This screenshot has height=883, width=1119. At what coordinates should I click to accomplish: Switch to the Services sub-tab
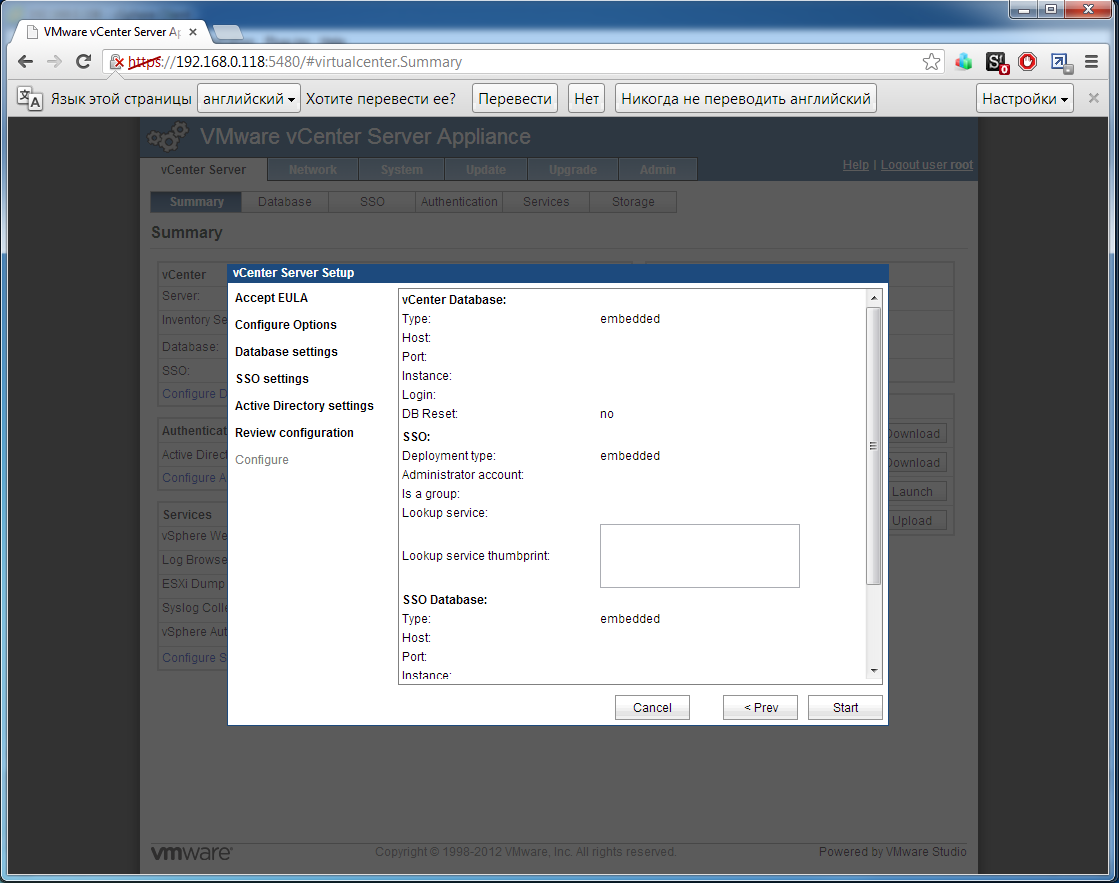546,202
